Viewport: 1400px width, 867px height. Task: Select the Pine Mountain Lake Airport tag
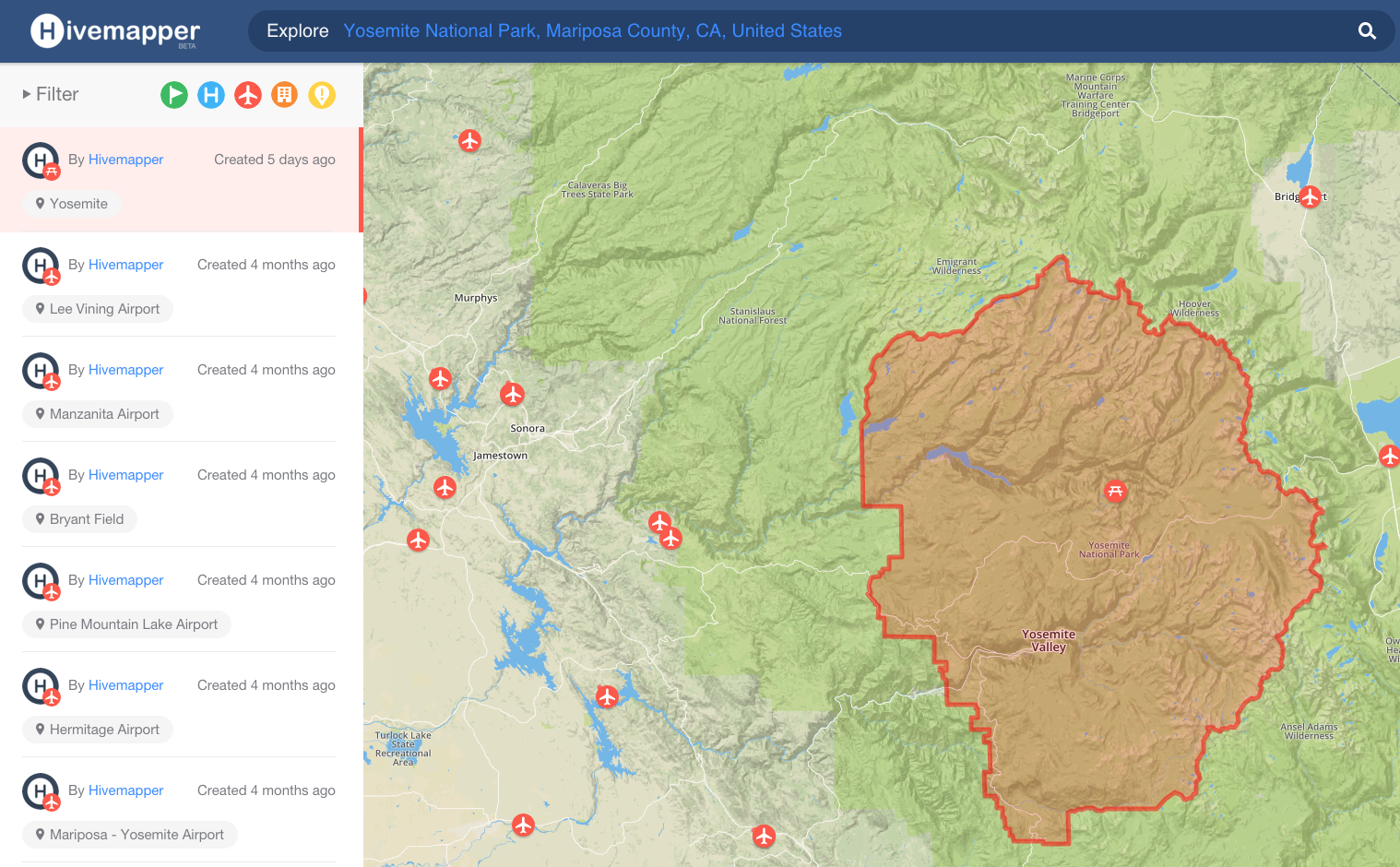[x=126, y=624]
